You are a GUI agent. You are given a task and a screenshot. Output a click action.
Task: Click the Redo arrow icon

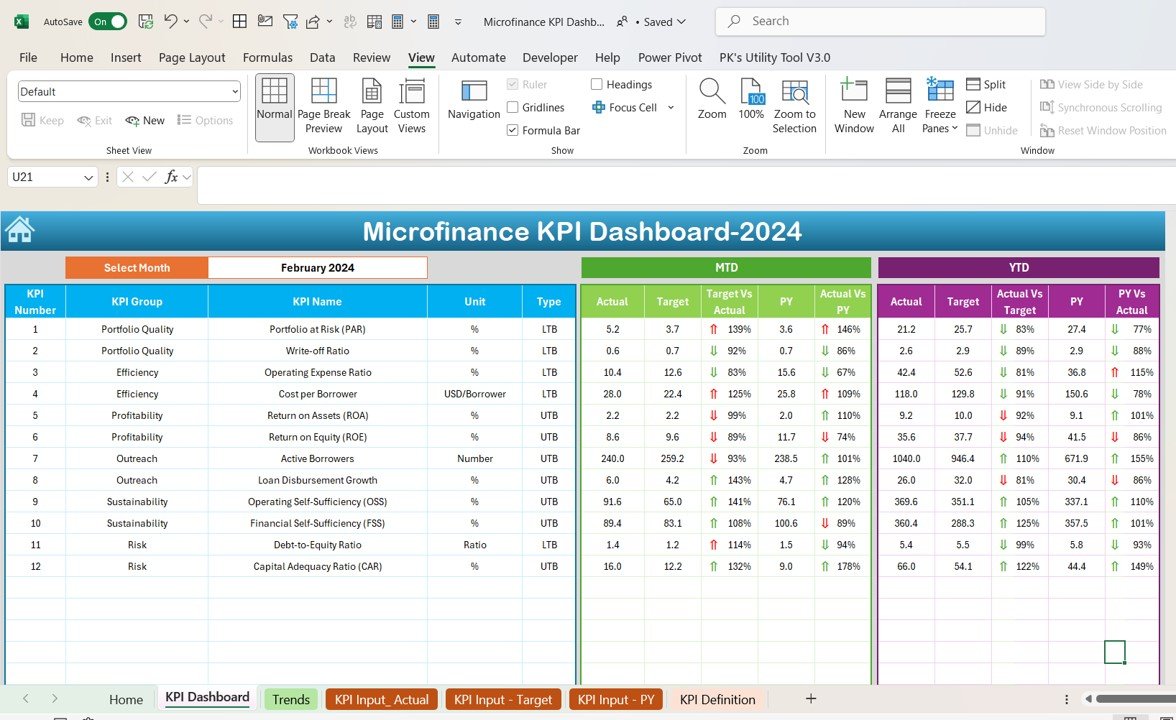(x=206, y=21)
